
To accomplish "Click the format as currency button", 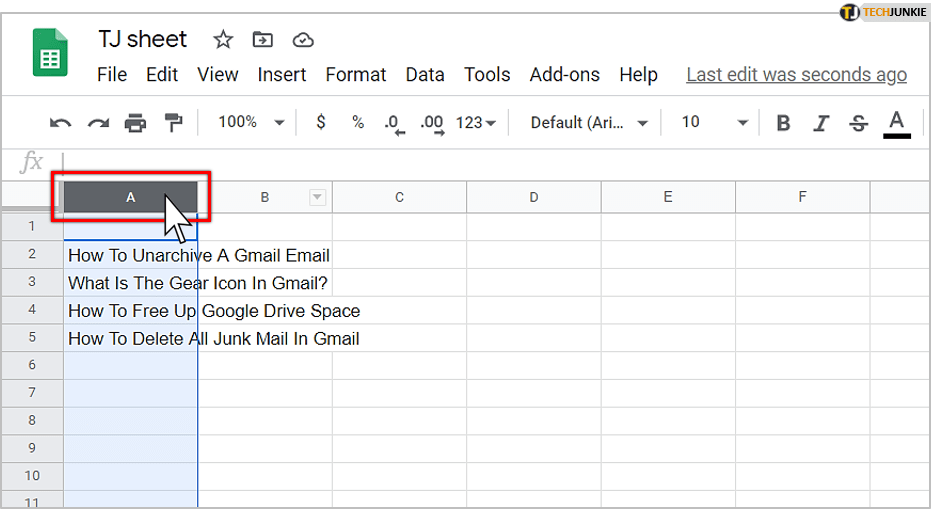I will [320, 122].
